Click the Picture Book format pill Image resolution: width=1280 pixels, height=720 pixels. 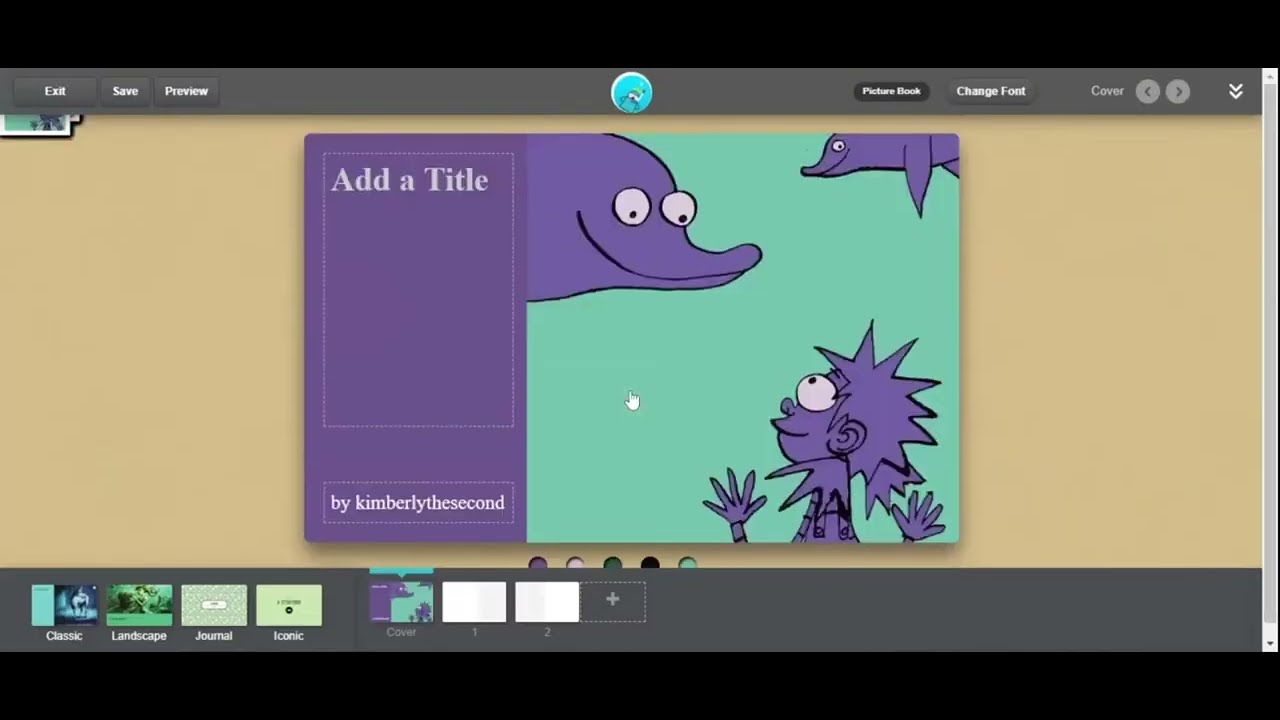point(891,91)
